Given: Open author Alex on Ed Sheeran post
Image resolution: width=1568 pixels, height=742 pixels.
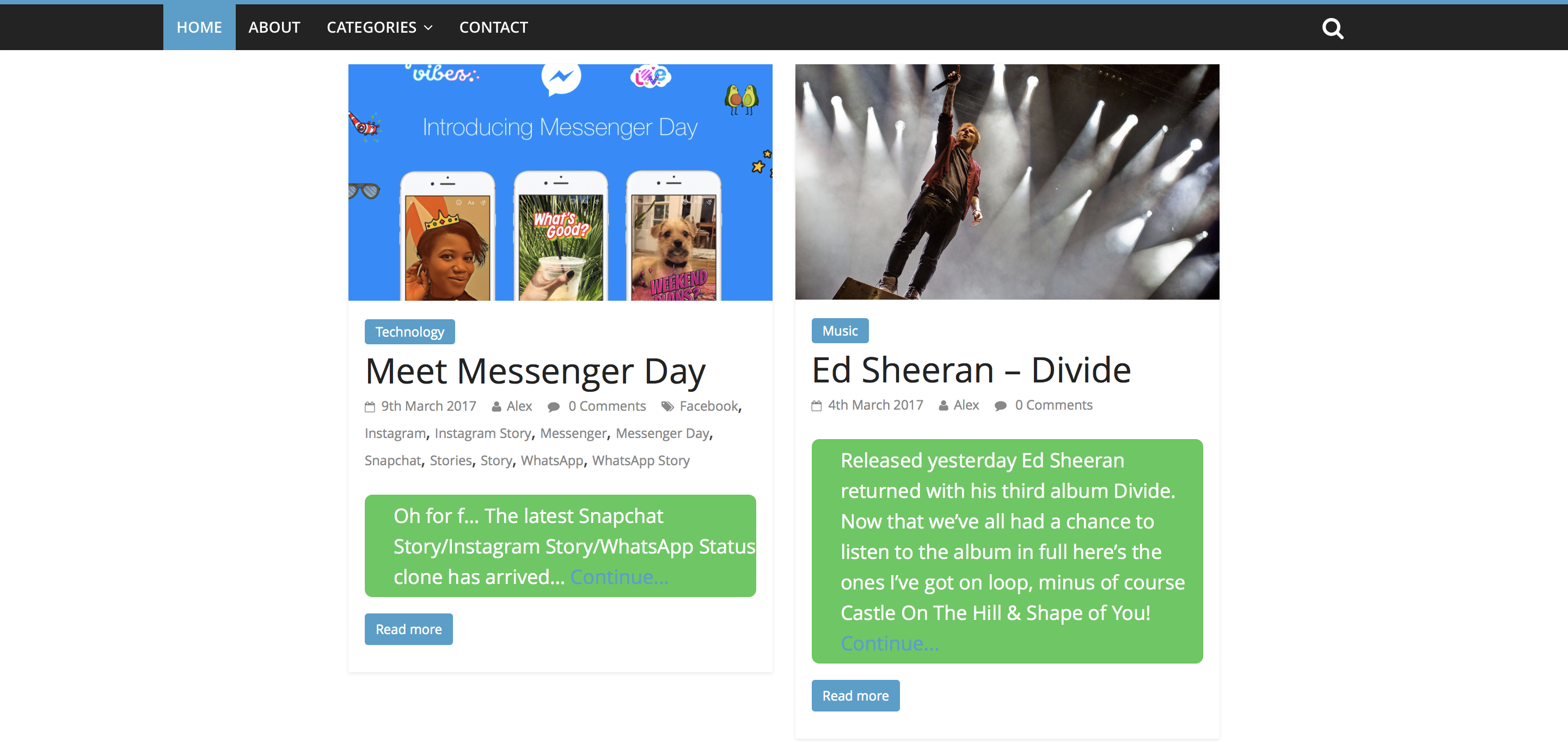Looking at the screenshot, I should pos(966,405).
